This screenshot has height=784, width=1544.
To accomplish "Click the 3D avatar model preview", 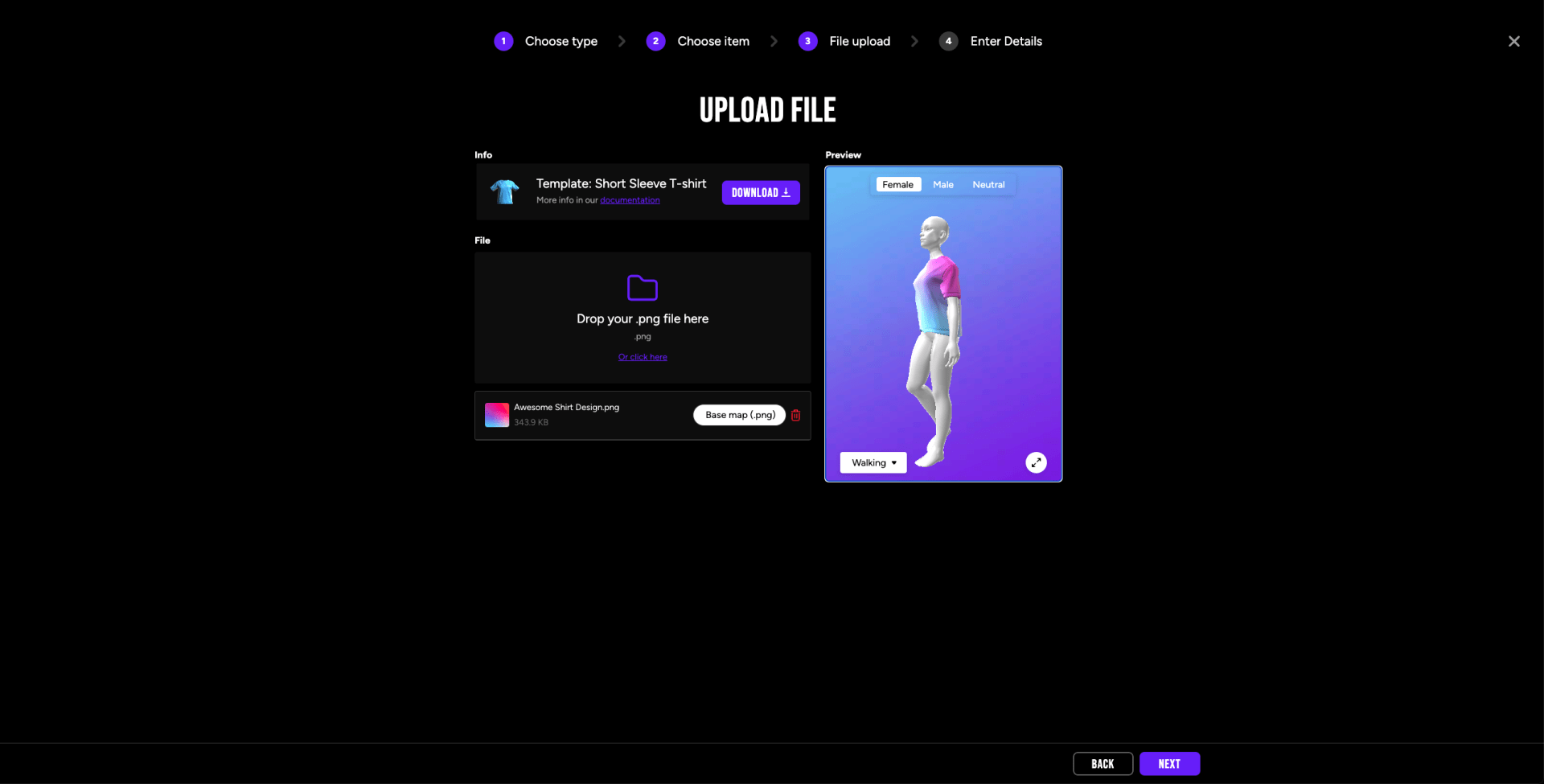I will click(934, 342).
